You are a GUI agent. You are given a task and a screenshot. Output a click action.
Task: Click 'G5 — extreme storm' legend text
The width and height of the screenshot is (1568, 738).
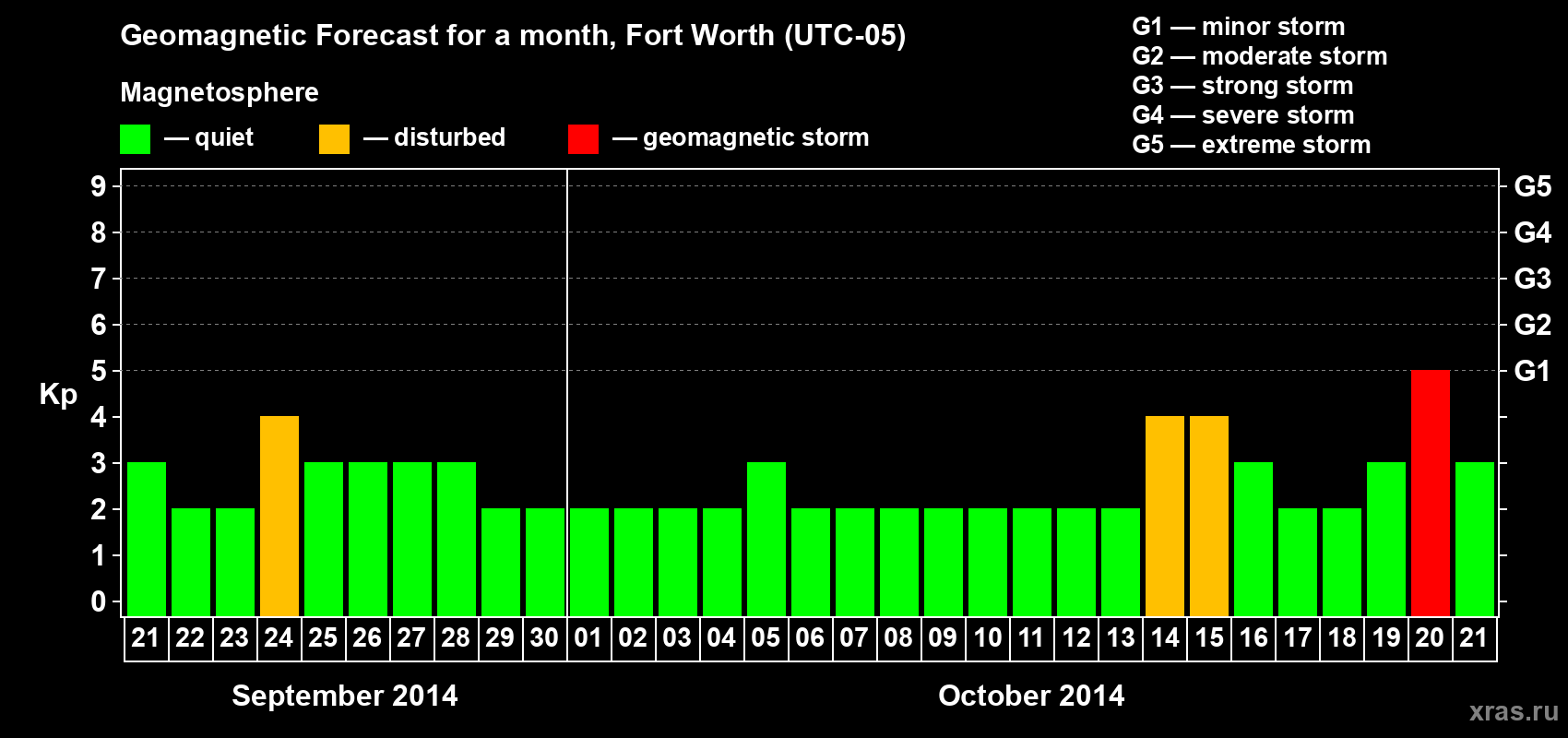pyautogui.click(x=1252, y=145)
